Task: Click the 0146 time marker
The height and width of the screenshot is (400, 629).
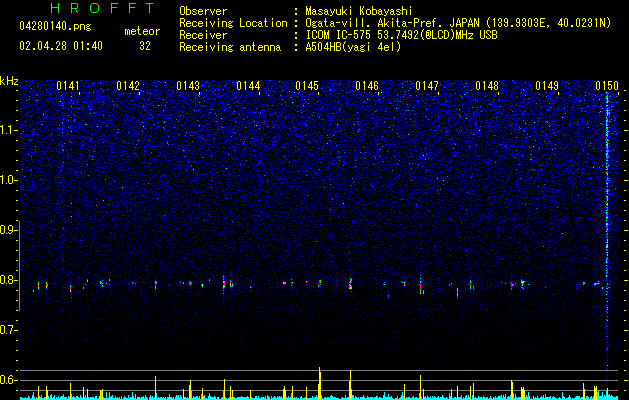Action: (367, 86)
